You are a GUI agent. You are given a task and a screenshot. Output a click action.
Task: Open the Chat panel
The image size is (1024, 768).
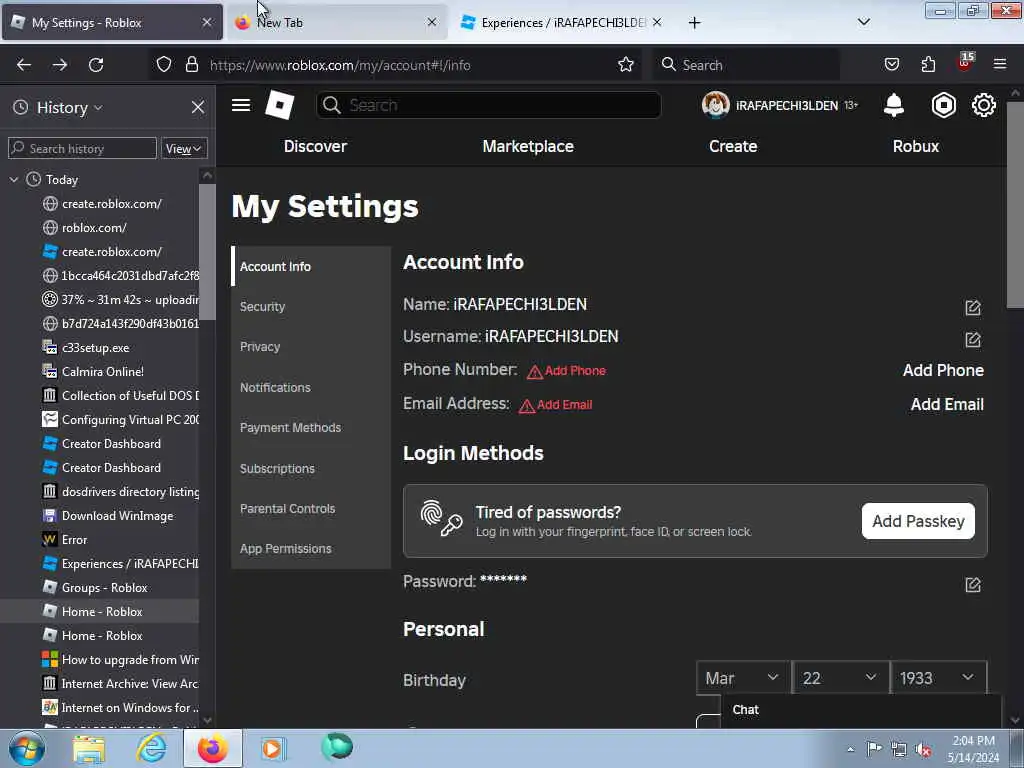coord(861,710)
